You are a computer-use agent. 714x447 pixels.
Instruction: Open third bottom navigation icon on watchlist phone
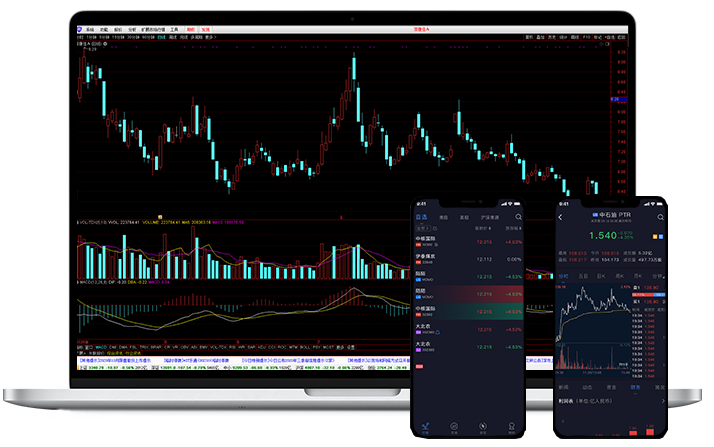[x=484, y=425]
